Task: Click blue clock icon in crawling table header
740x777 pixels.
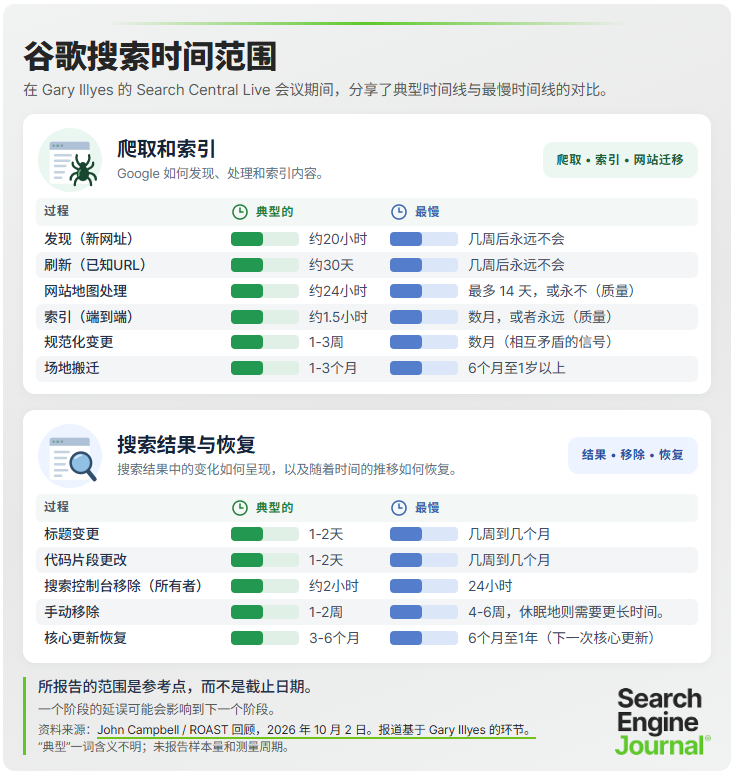Action: (399, 212)
